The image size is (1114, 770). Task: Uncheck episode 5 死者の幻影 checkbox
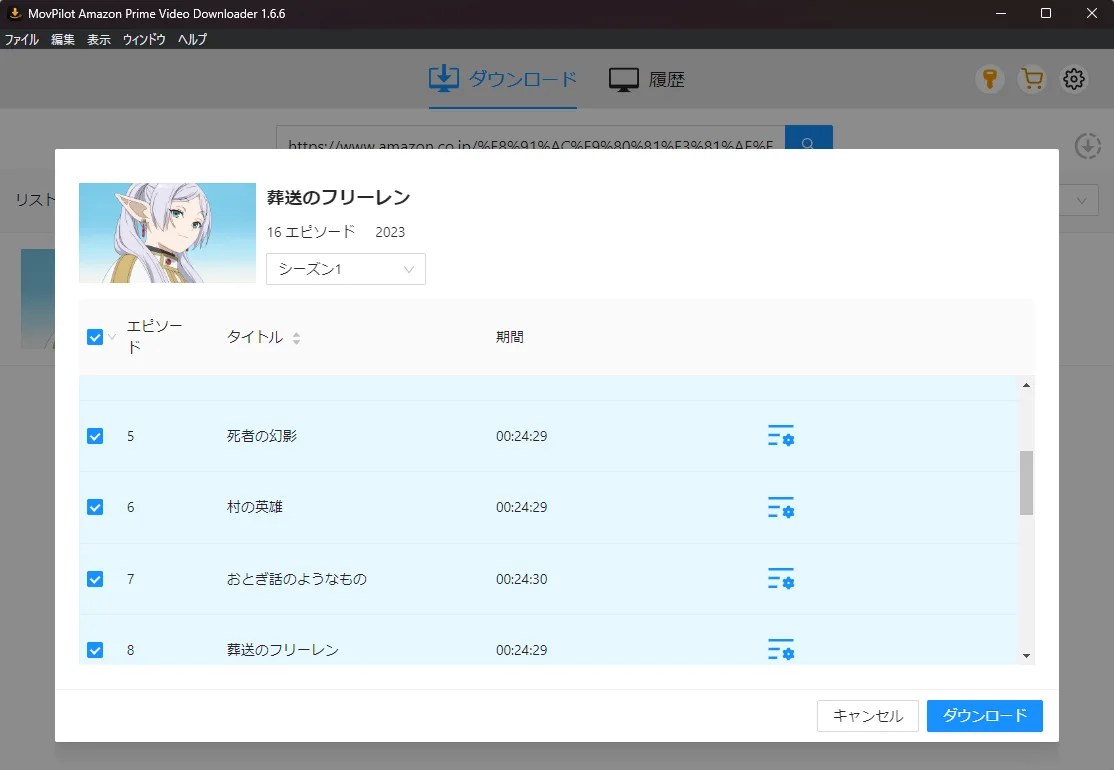pos(95,436)
